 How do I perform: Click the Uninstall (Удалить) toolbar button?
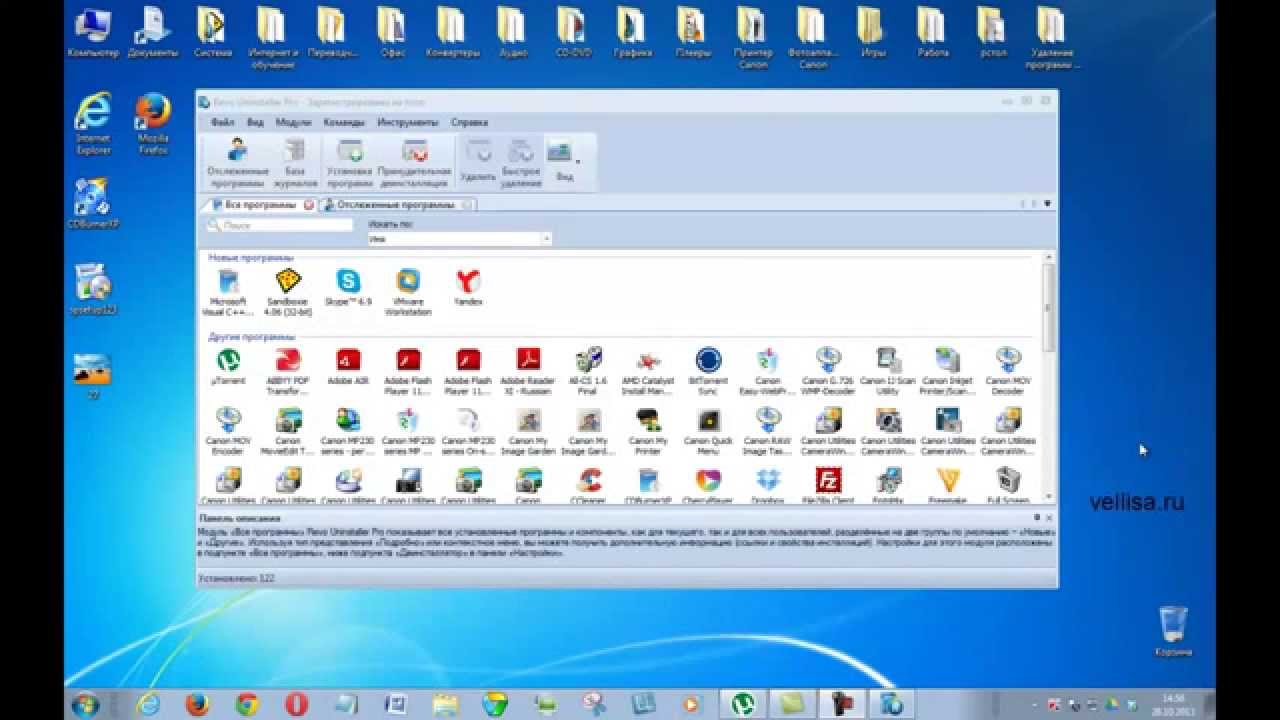[479, 163]
